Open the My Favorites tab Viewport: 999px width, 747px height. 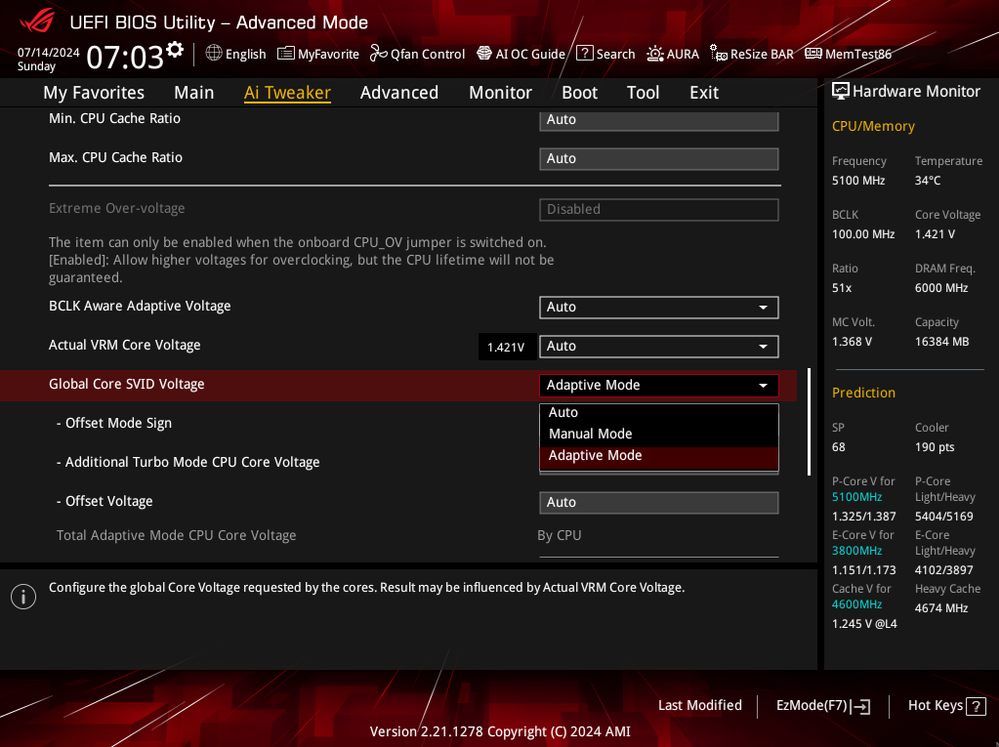point(94,92)
